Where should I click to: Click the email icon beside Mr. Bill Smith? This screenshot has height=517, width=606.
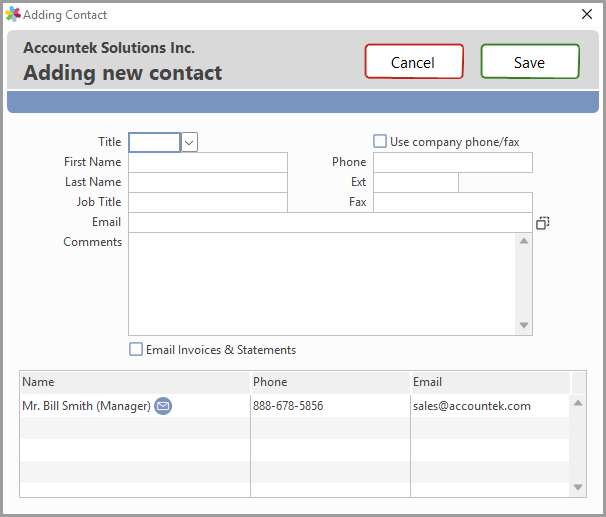pyautogui.click(x=163, y=406)
